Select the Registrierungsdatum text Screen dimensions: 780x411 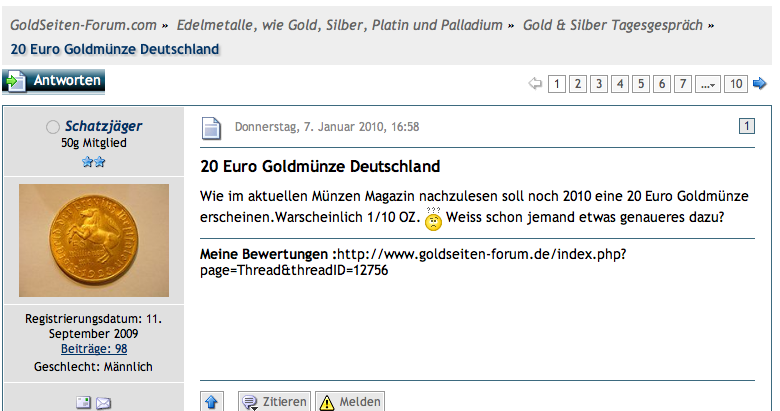(x=94, y=326)
